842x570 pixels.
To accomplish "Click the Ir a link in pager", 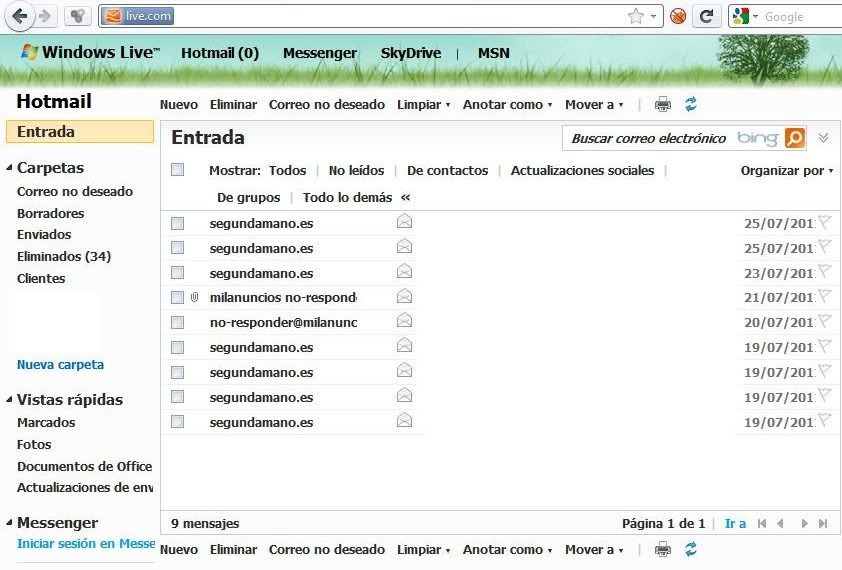I will [735, 523].
